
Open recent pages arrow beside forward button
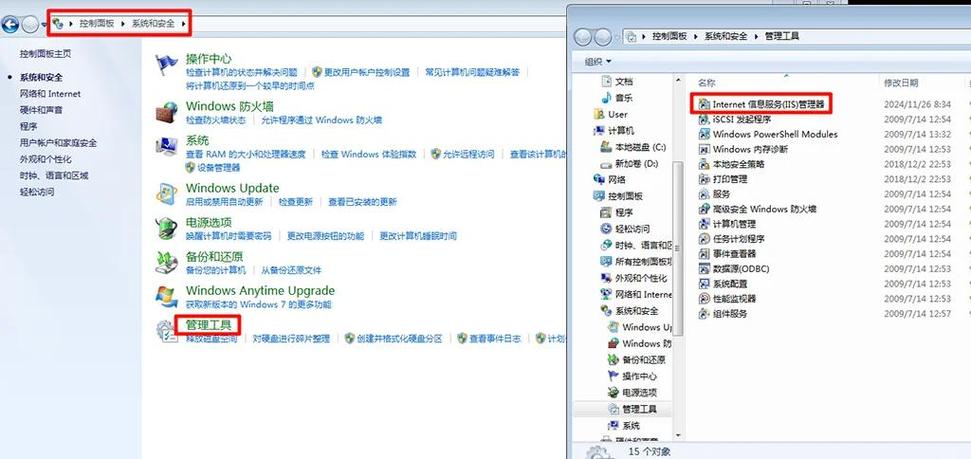44,25
